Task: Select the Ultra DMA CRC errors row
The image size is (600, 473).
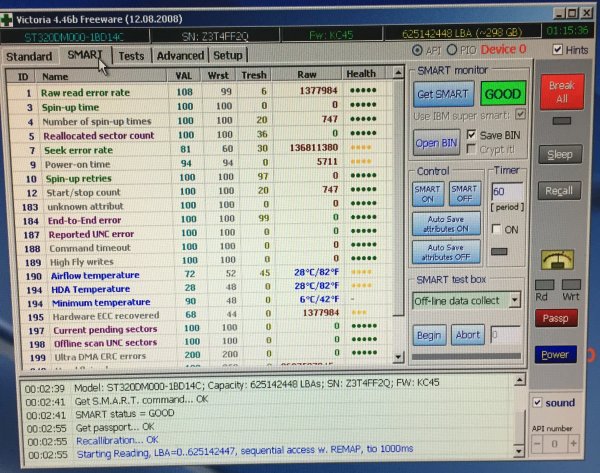Action: (207, 356)
